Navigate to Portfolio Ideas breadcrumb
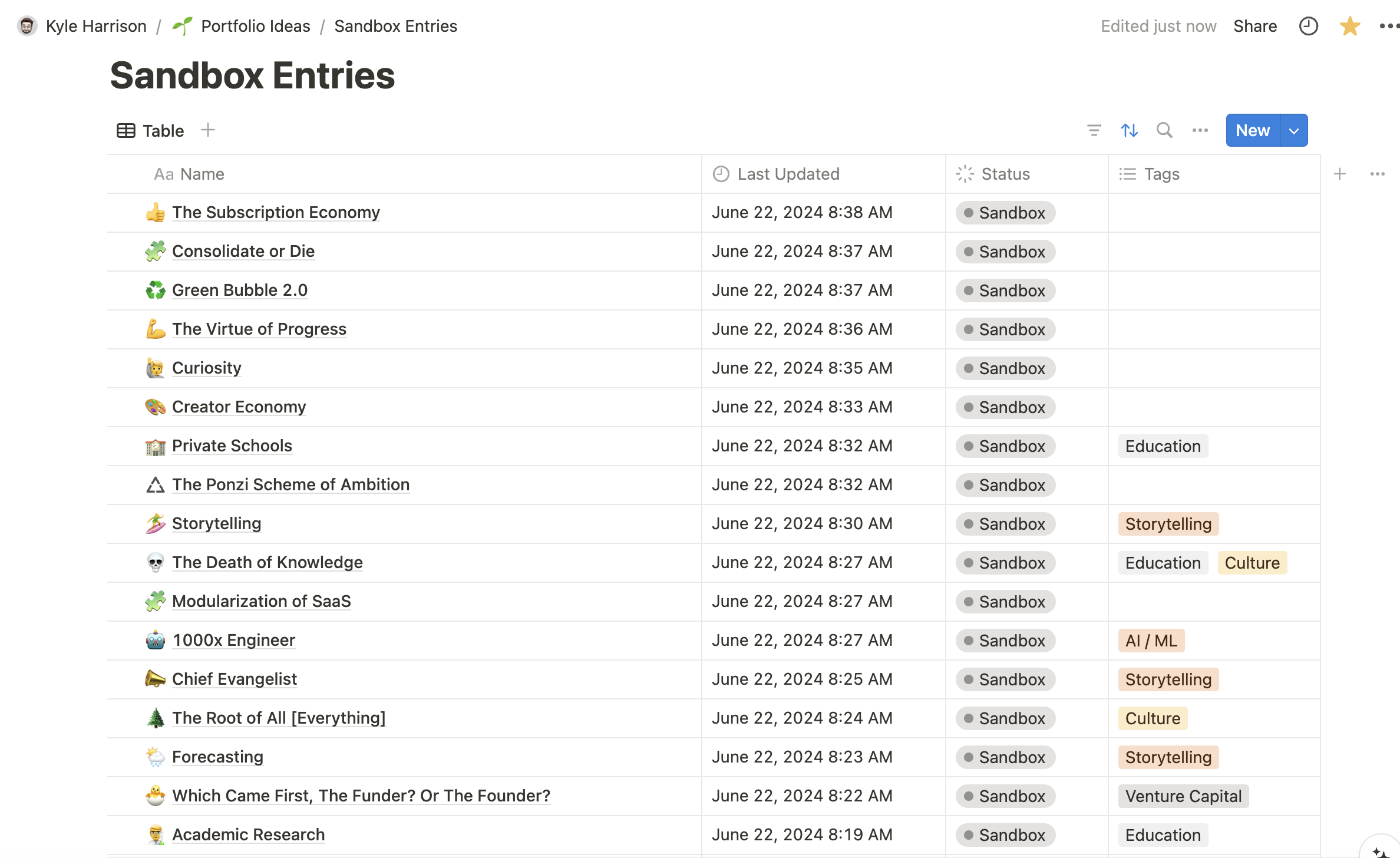The height and width of the screenshot is (858, 1400). [x=255, y=26]
